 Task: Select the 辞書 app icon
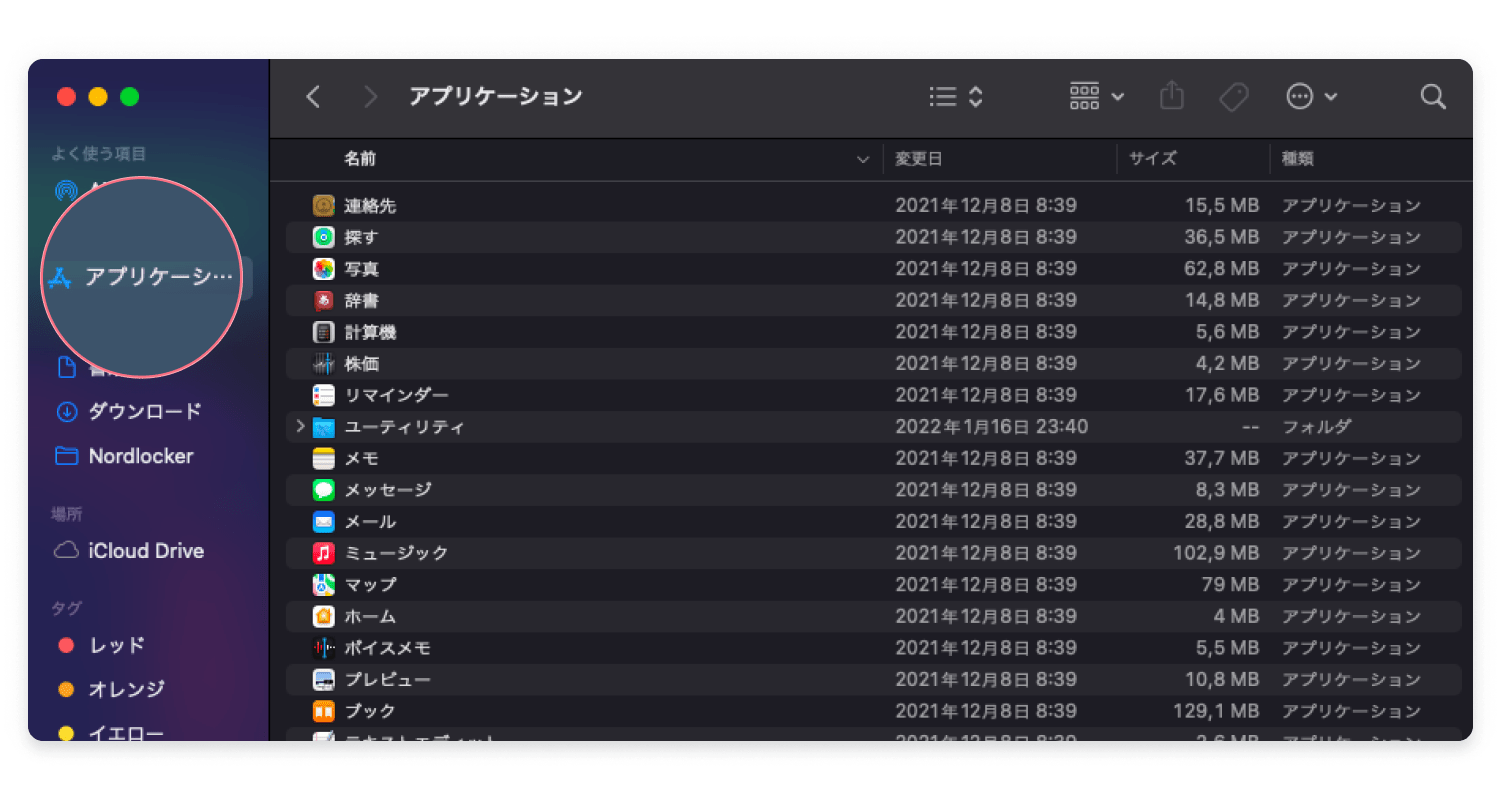pos(323,301)
